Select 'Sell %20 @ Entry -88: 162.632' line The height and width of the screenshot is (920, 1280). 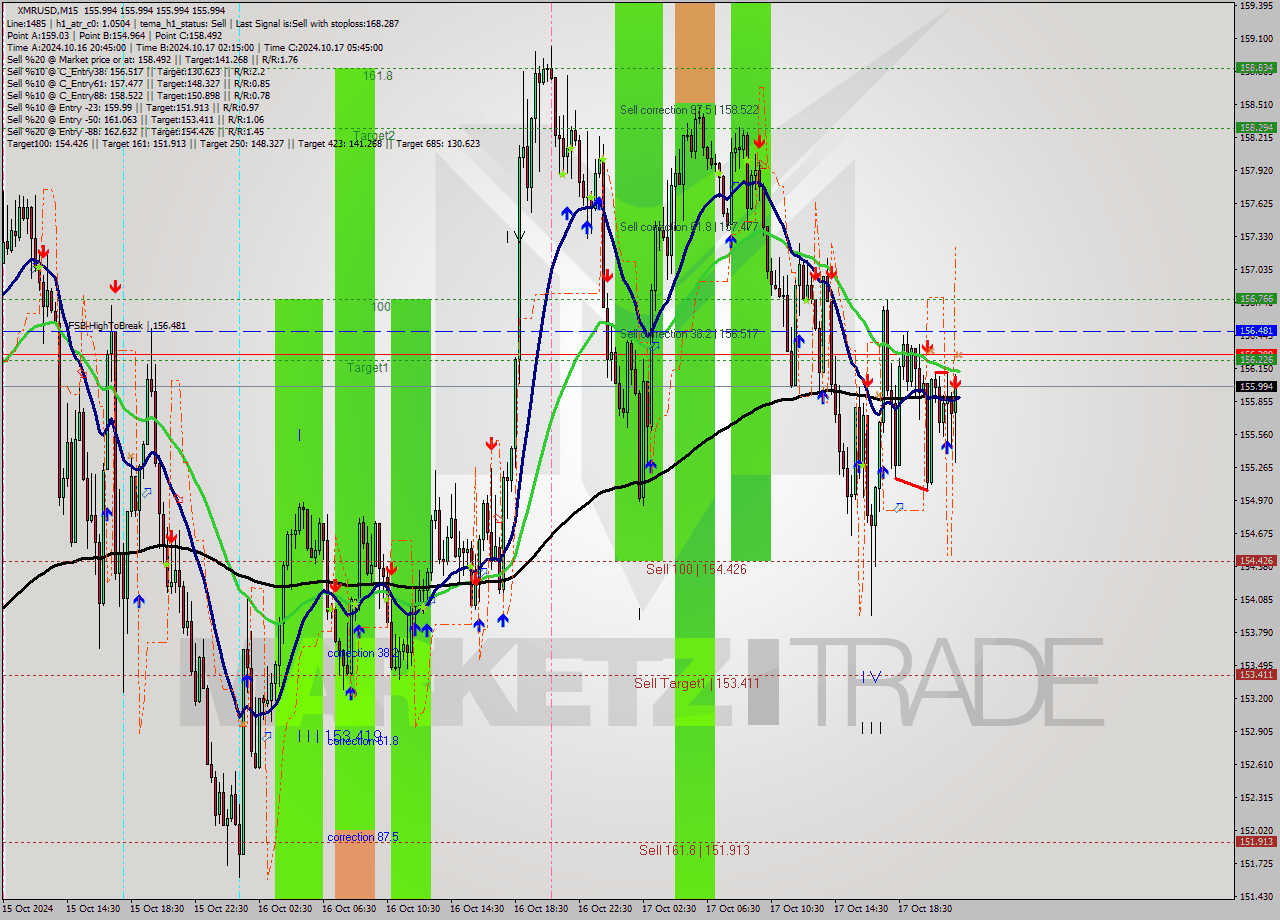pyautogui.click(x=135, y=131)
